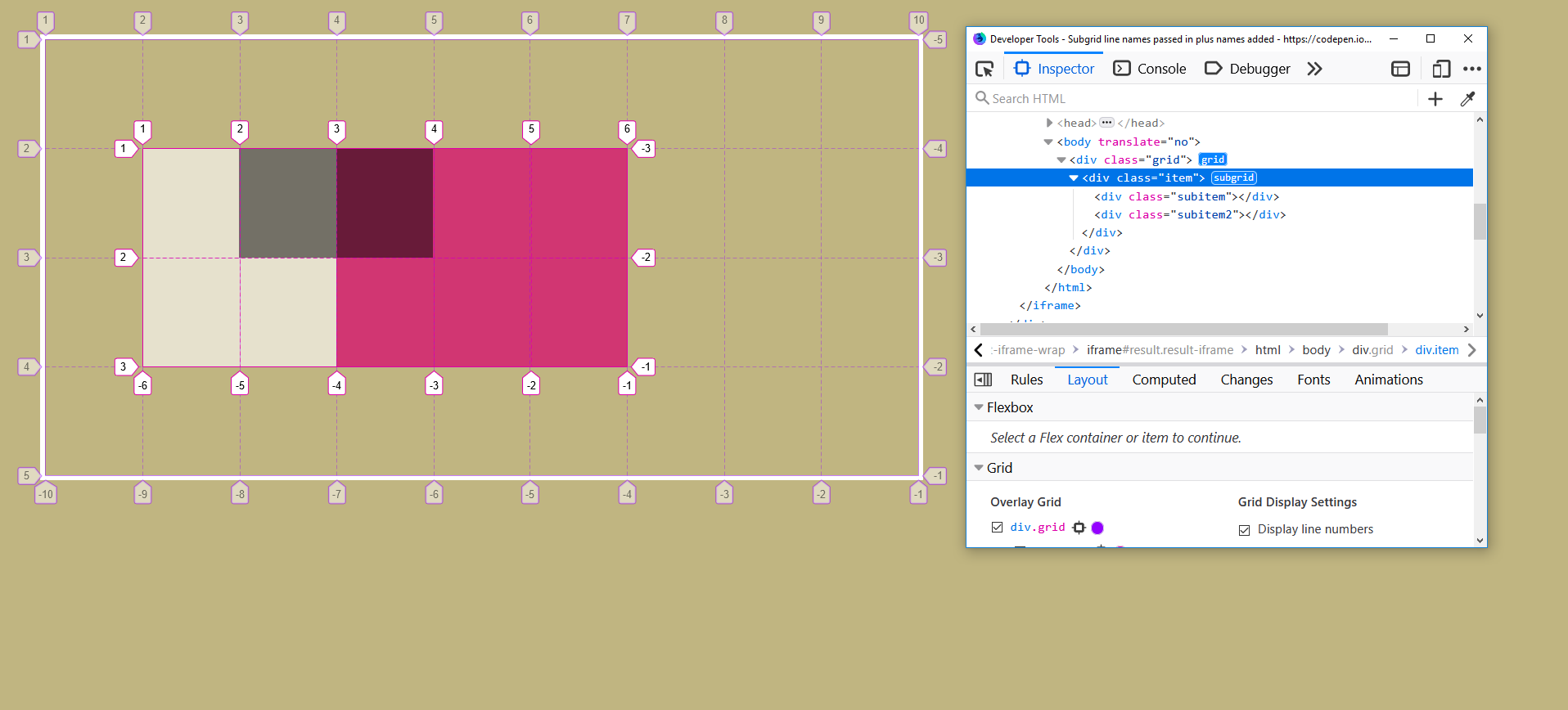Collapse the Grid section
Viewport: 1568px width, 710px height.
(979, 468)
